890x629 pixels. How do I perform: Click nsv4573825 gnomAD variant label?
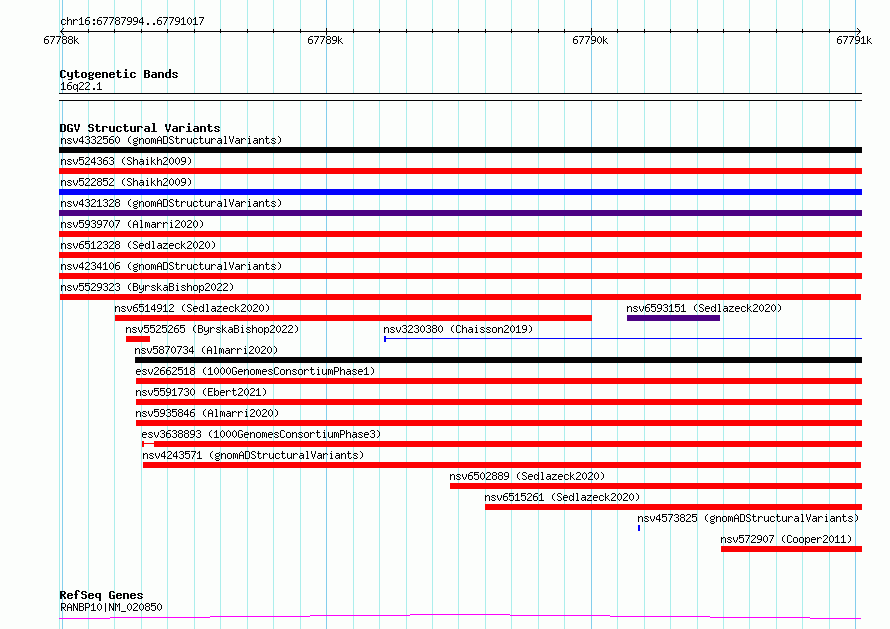[748, 518]
